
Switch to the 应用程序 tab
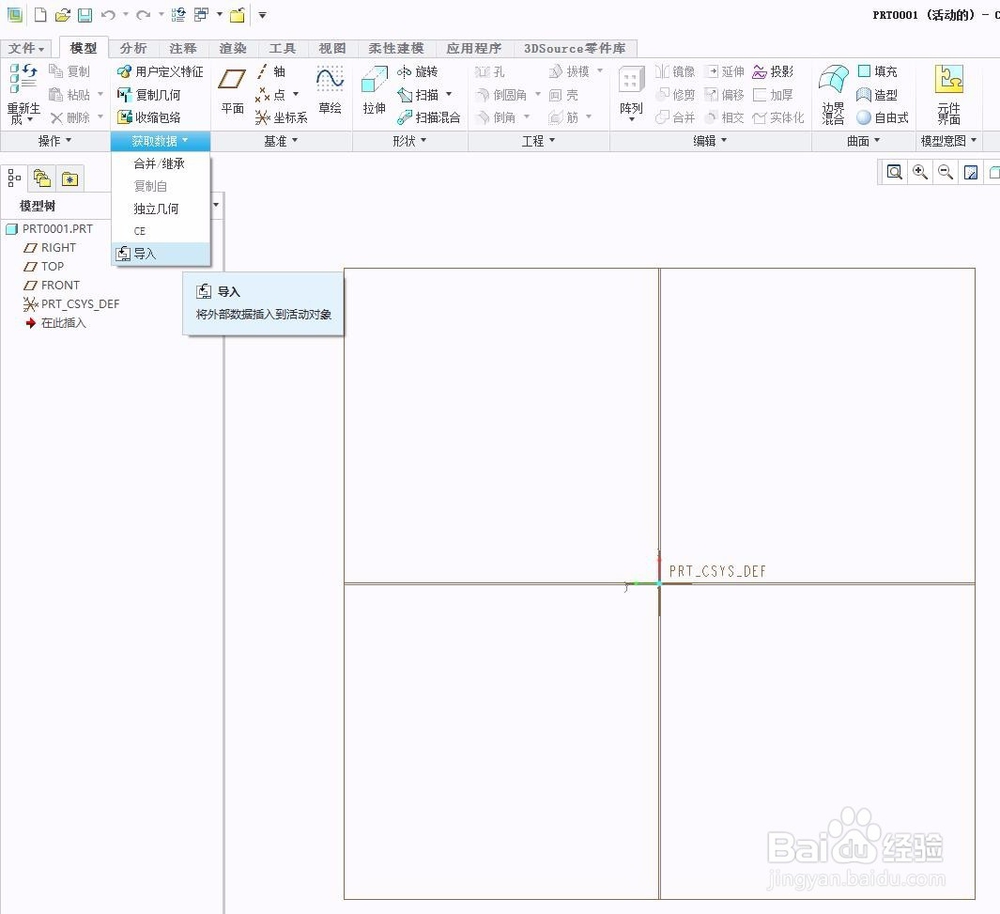(x=473, y=48)
